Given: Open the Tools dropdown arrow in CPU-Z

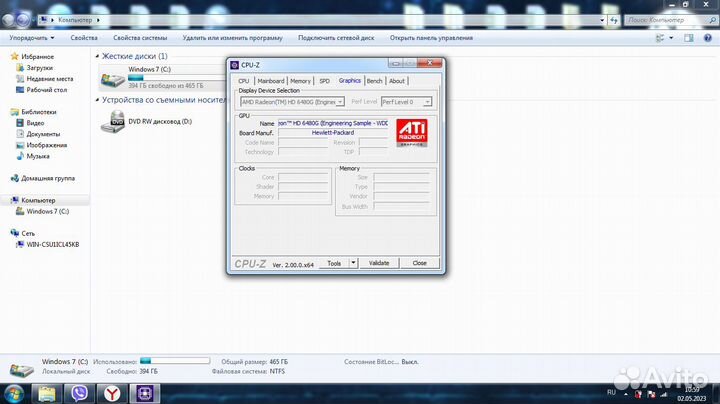Looking at the screenshot, I should (x=350, y=263).
